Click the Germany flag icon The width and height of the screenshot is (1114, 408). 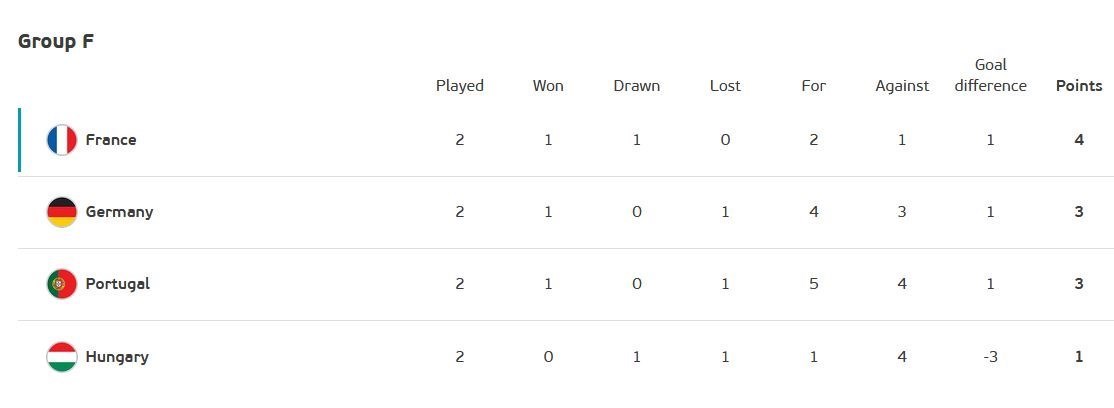62,212
